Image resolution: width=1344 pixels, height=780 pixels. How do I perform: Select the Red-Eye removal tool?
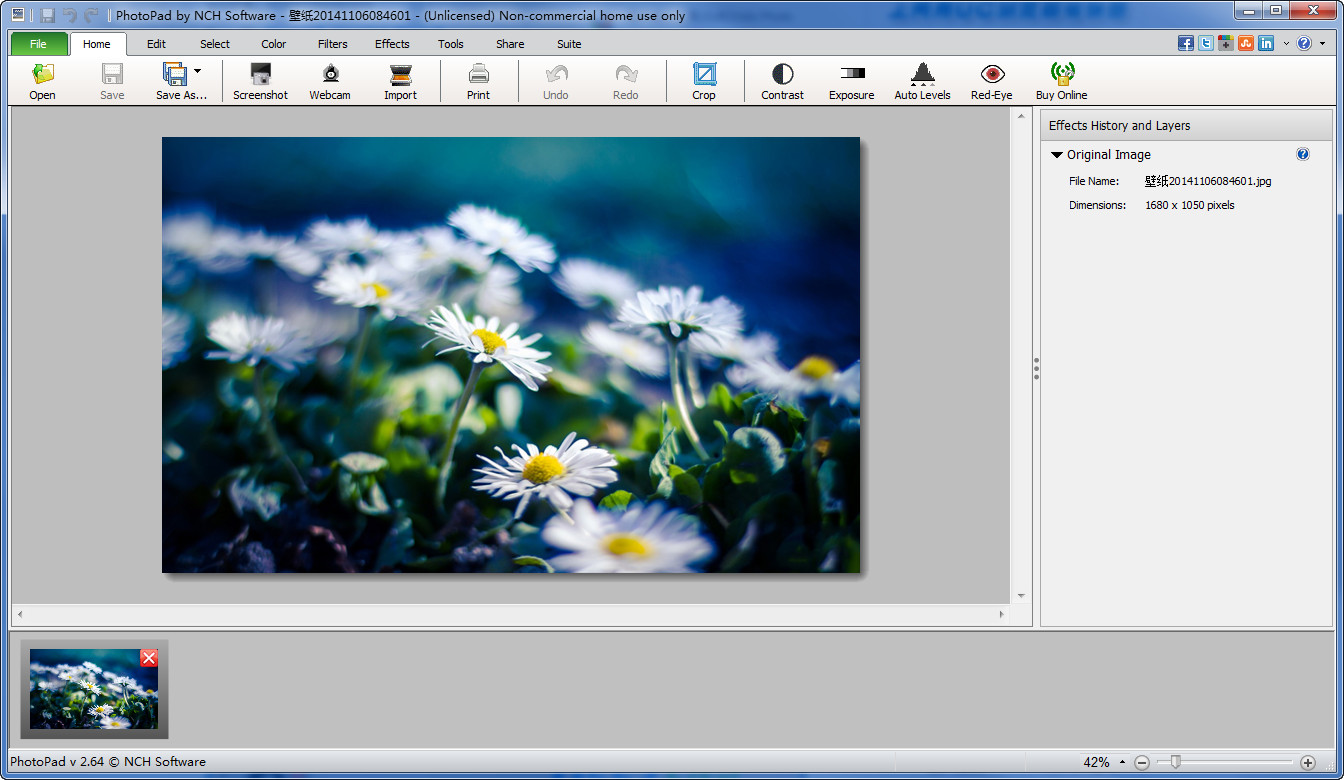(991, 81)
